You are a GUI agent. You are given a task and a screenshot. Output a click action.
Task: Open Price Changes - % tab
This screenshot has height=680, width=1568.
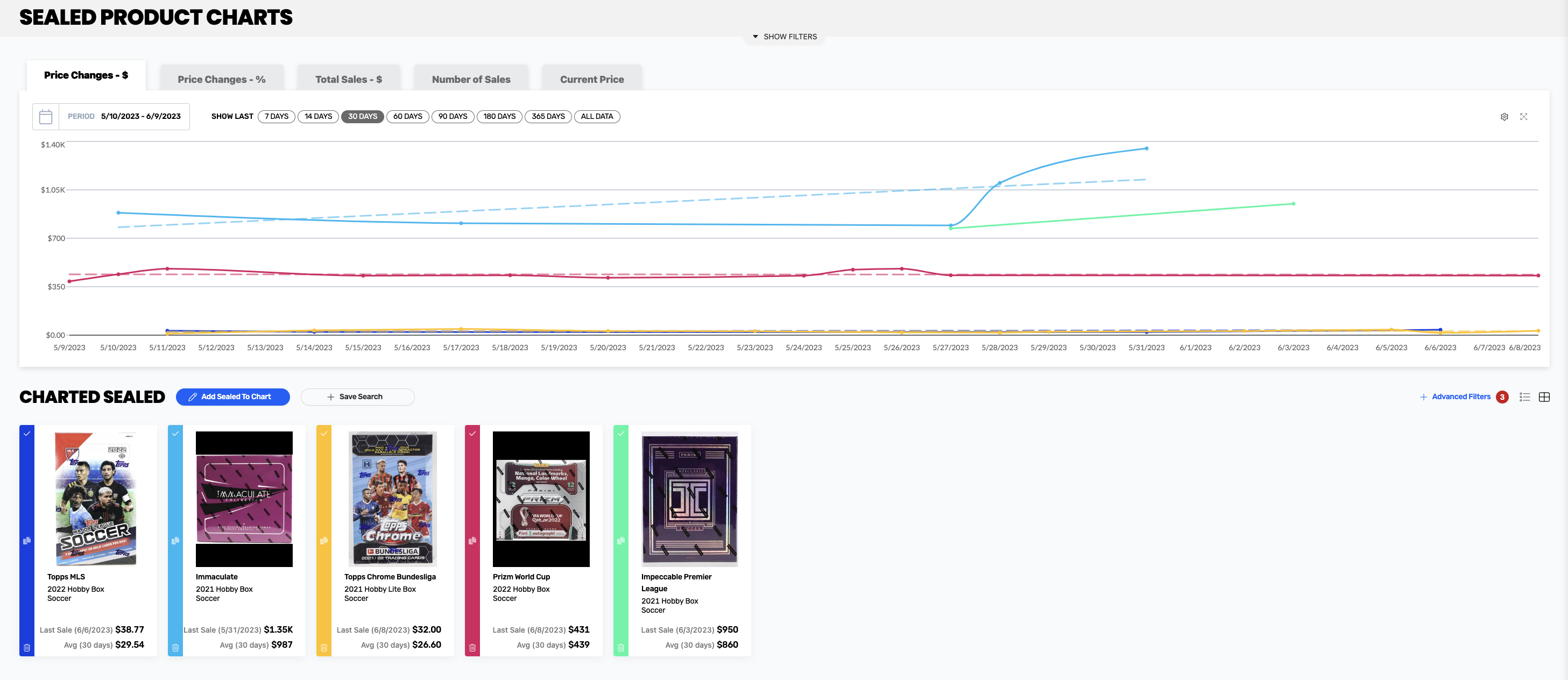[222, 79]
